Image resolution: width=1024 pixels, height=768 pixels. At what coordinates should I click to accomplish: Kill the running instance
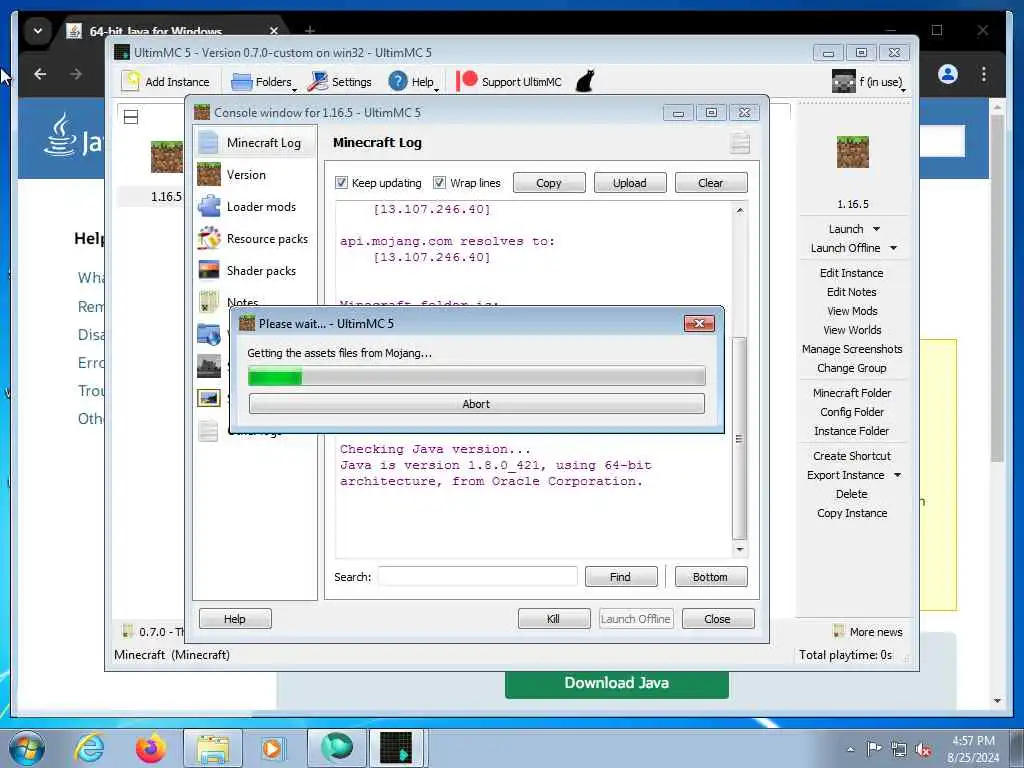coord(553,618)
